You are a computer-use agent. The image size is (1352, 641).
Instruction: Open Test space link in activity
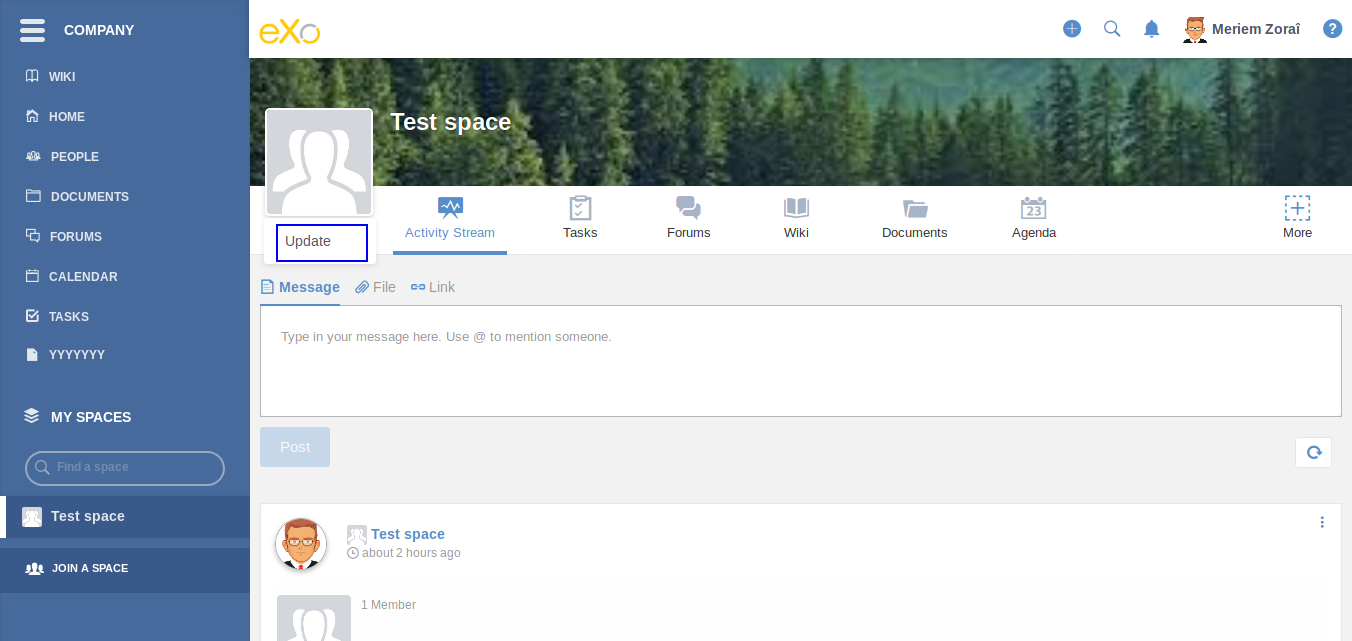408,534
